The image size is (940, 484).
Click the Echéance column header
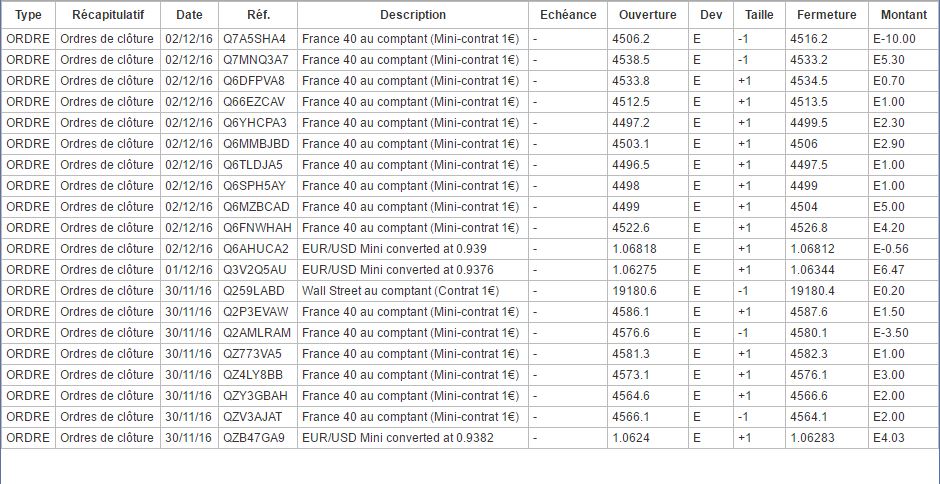tap(567, 15)
